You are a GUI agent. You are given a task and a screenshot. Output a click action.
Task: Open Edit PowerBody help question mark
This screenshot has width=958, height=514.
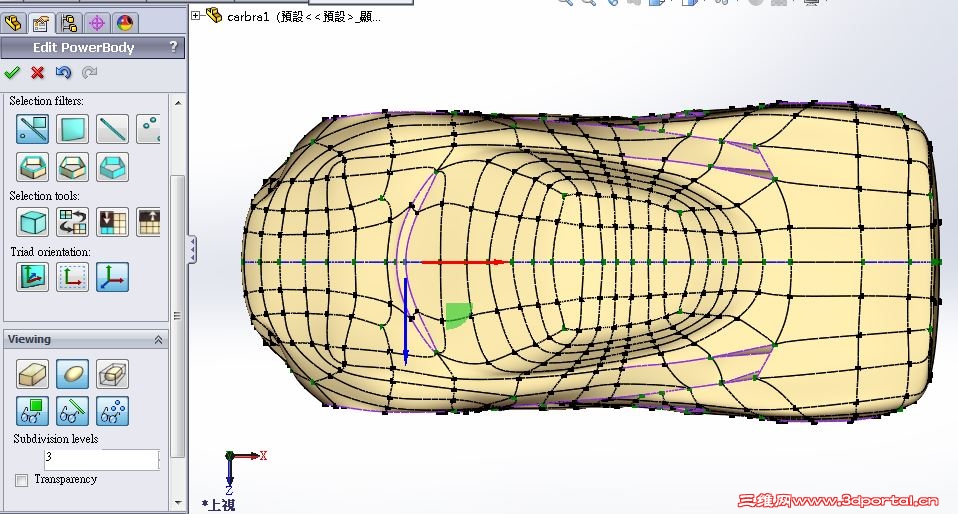coord(174,47)
